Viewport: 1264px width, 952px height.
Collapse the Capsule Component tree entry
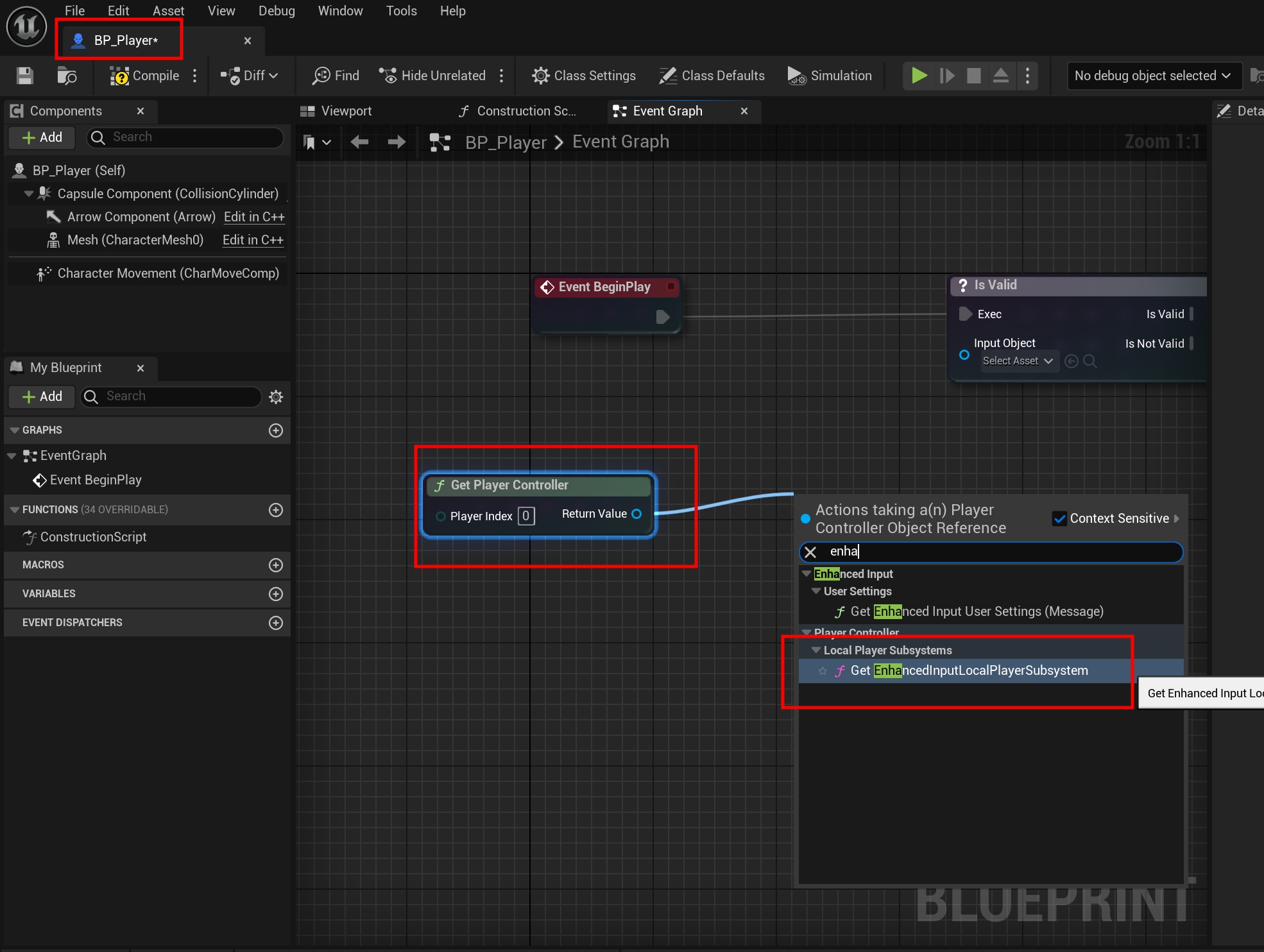(x=28, y=194)
